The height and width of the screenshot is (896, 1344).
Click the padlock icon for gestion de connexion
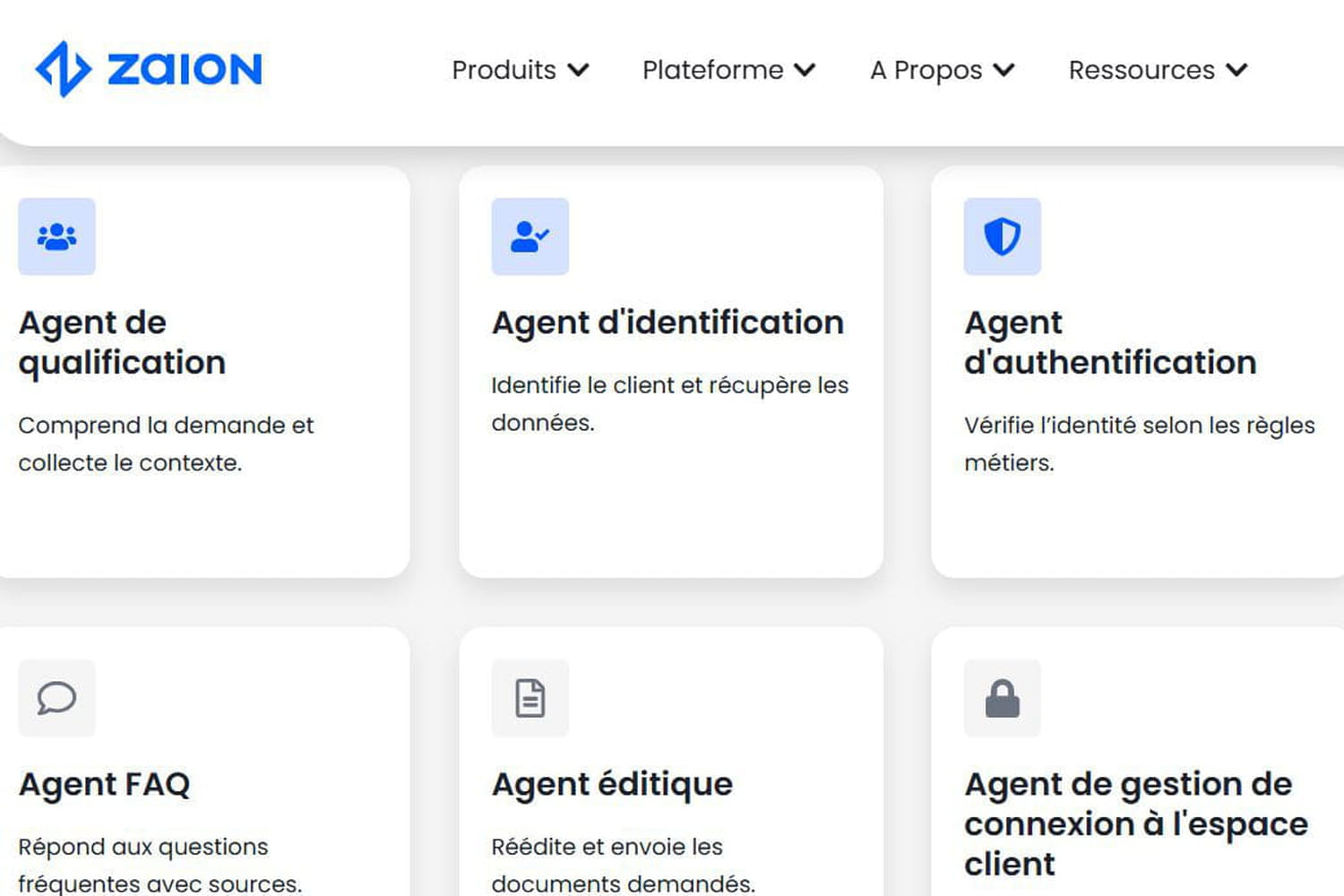1002,699
